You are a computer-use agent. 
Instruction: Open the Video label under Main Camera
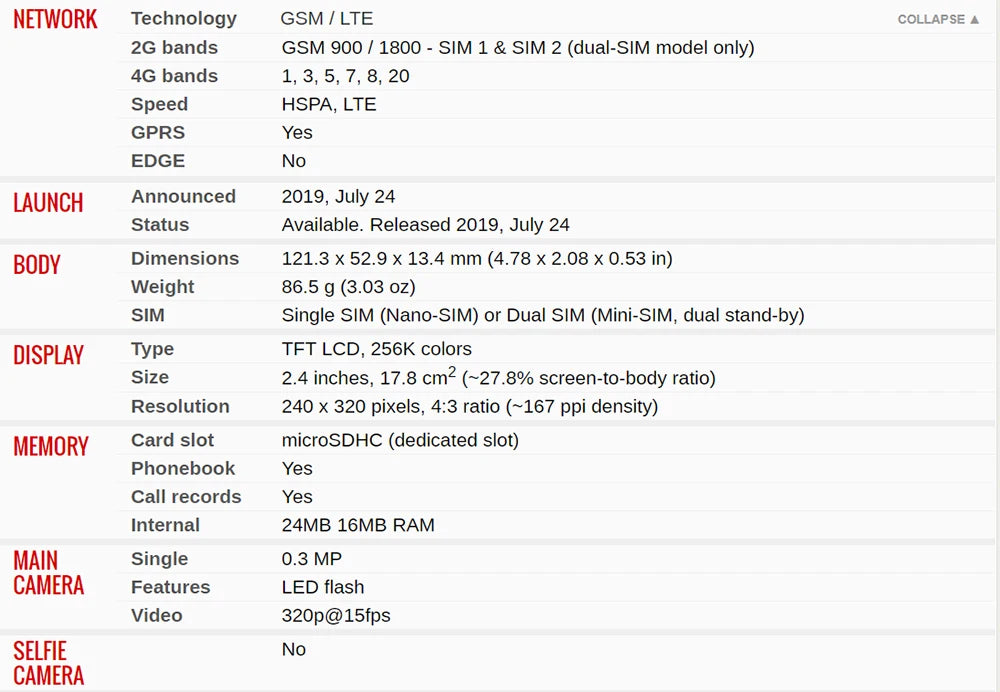(157, 616)
